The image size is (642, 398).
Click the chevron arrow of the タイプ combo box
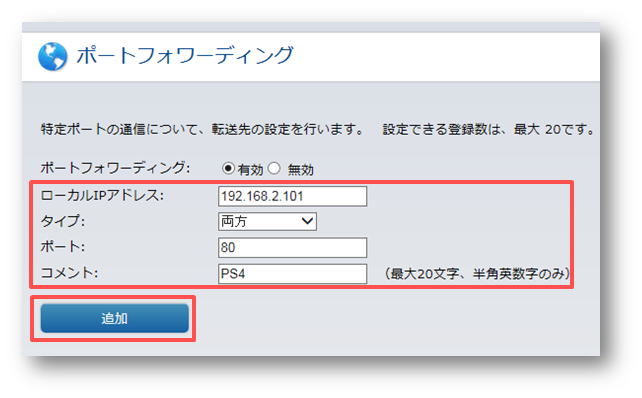(307, 221)
